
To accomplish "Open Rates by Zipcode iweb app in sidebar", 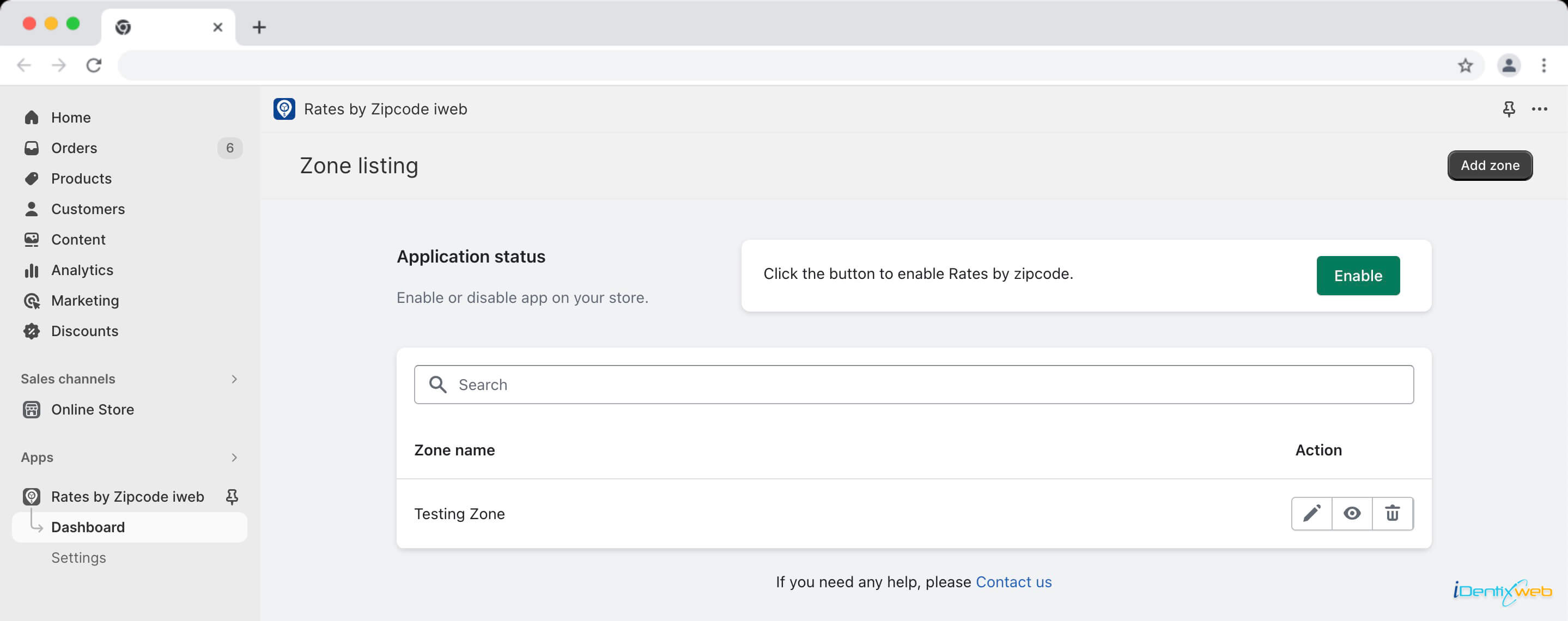I will point(127,497).
